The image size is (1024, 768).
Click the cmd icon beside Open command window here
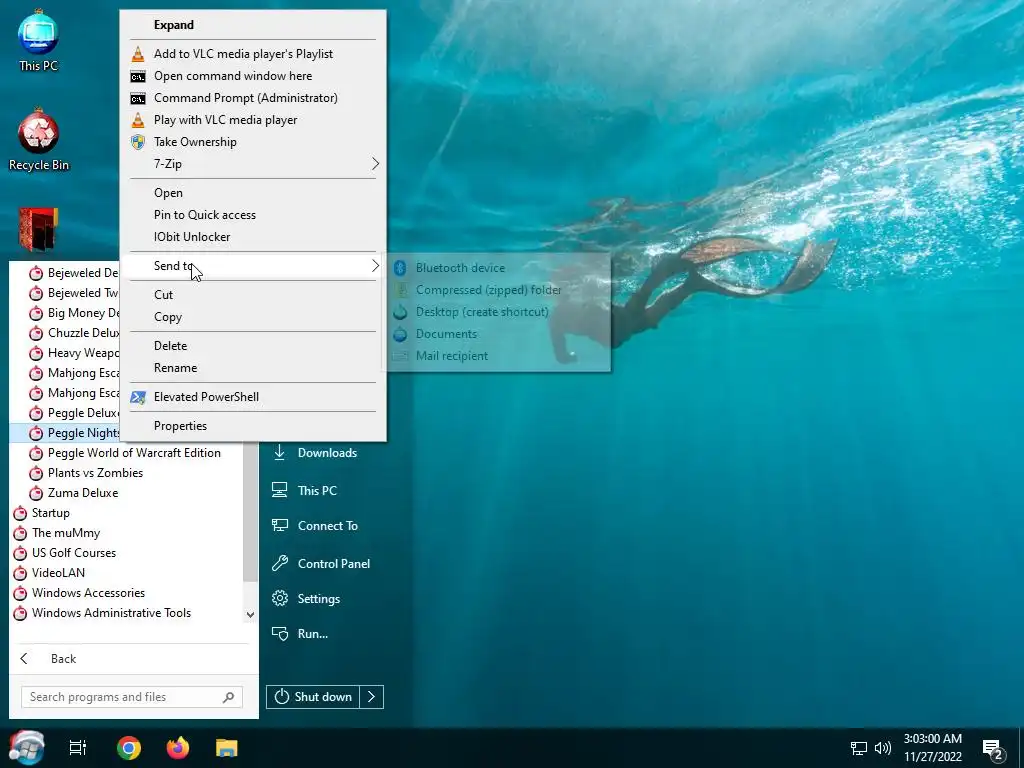click(x=138, y=76)
